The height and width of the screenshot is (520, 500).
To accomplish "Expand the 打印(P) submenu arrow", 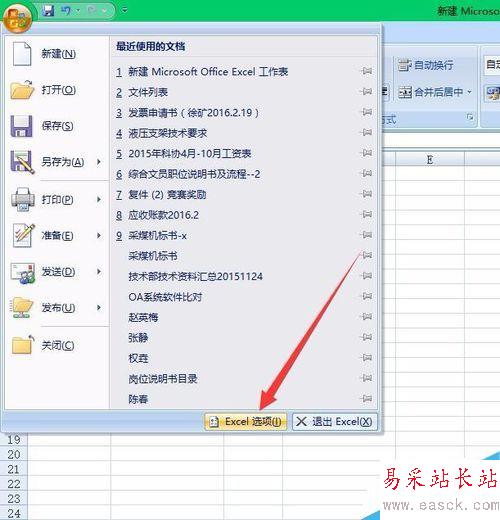I will pyautogui.click(x=99, y=200).
